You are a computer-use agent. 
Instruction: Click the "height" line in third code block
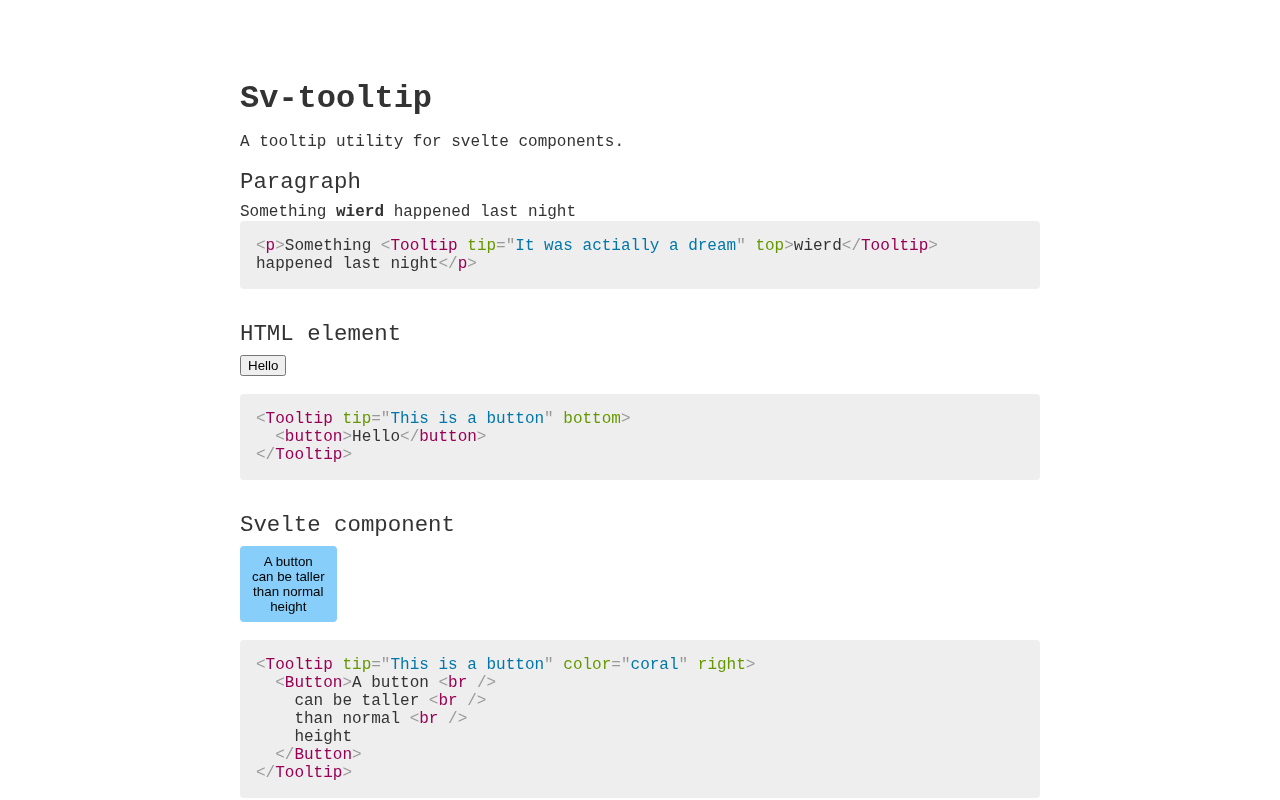323,737
